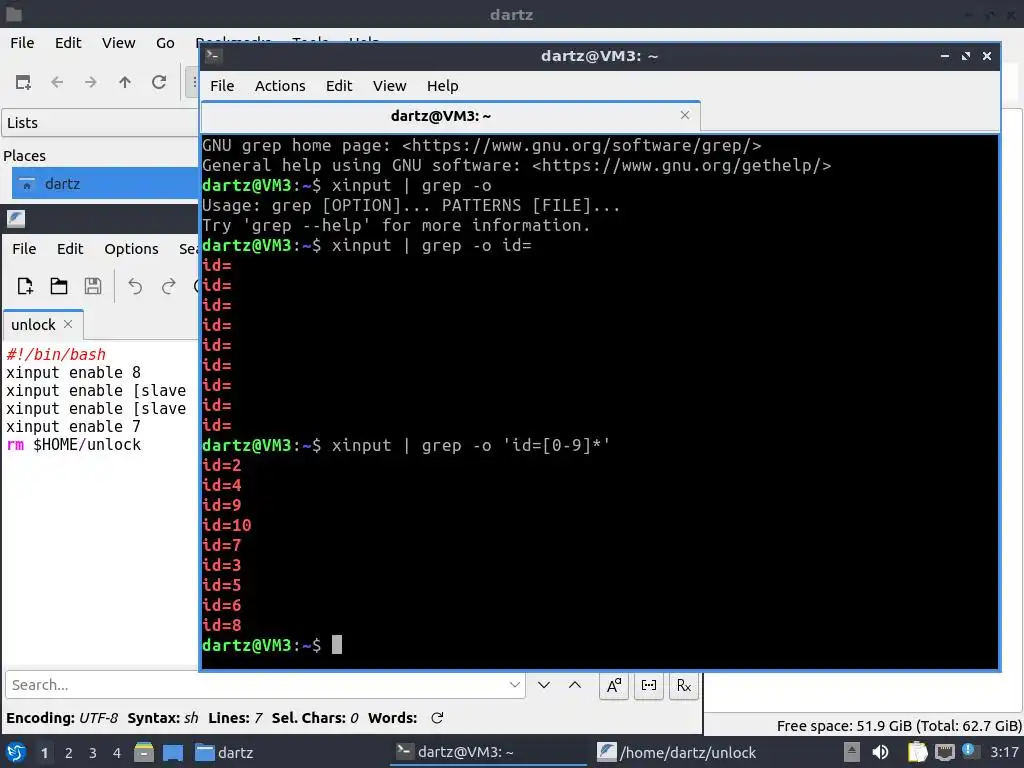Screen dimensions: 1024x768
Task: Open the file manager Go menu
Action: [165, 43]
